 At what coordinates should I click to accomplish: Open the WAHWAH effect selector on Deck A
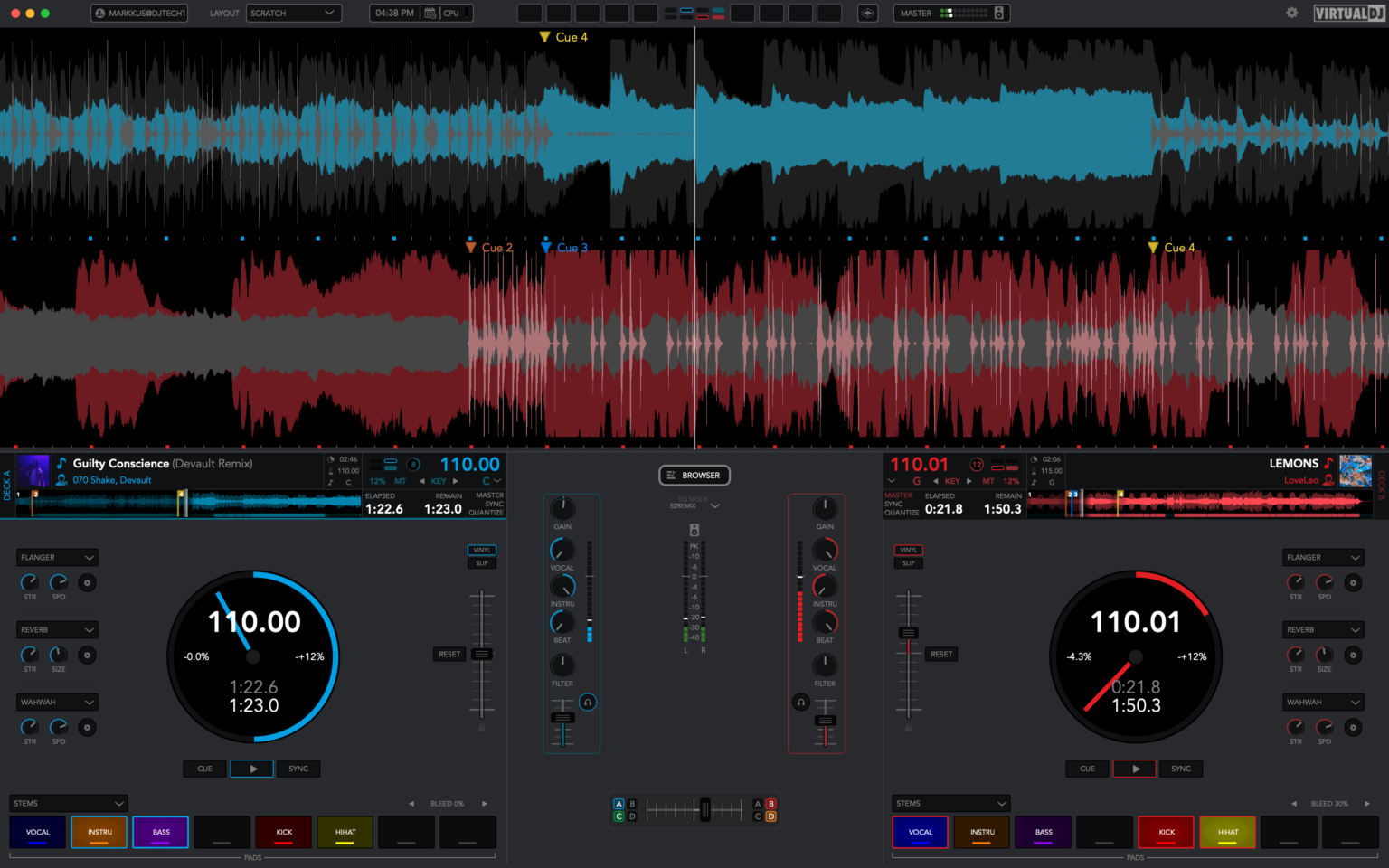click(x=57, y=702)
